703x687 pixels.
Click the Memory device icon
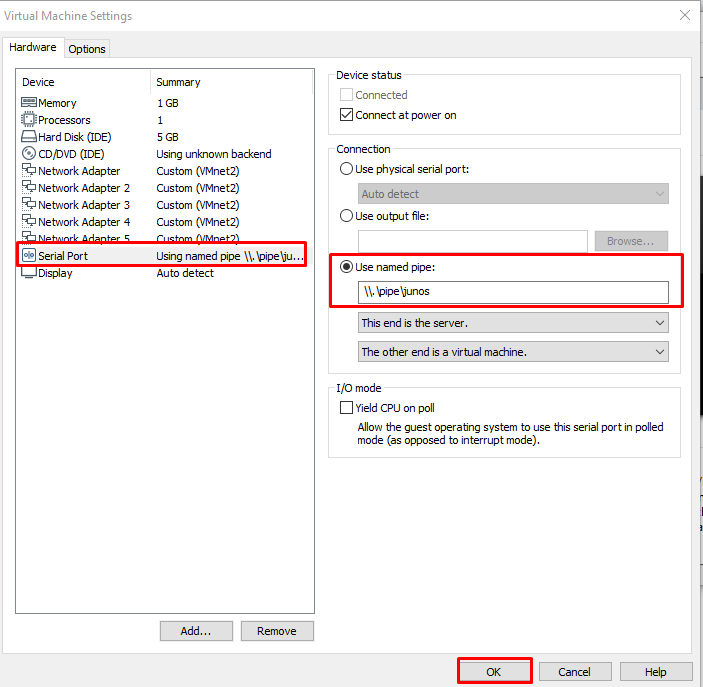pyautogui.click(x=29, y=102)
